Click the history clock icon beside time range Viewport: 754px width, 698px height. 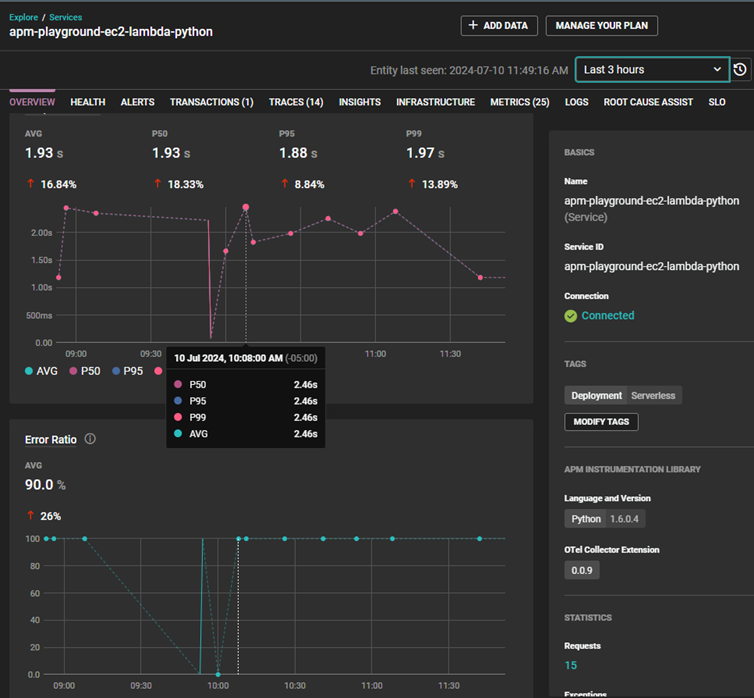(740, 70)
